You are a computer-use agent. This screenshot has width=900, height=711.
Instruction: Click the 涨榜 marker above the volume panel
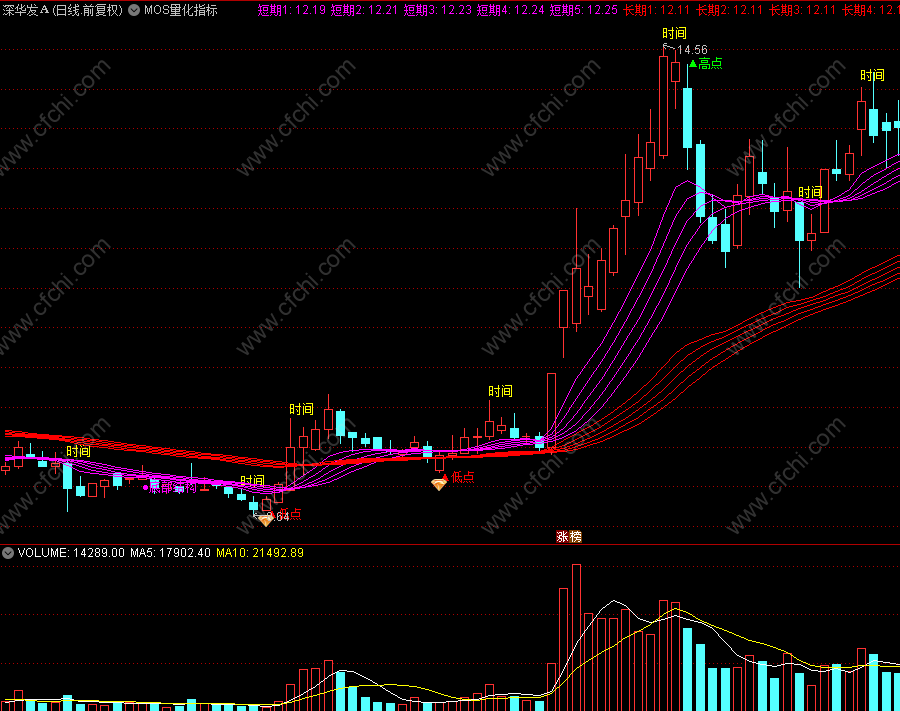(569, 536)
